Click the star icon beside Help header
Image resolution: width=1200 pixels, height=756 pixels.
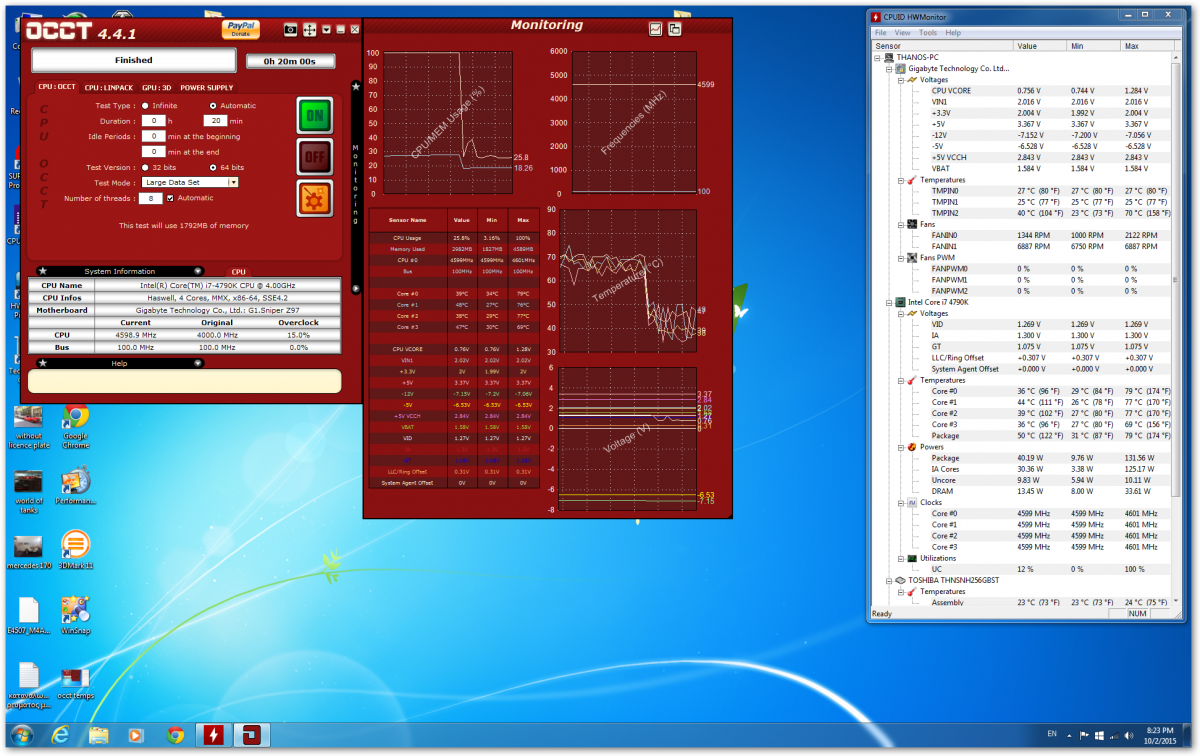[x=44, y=363]
